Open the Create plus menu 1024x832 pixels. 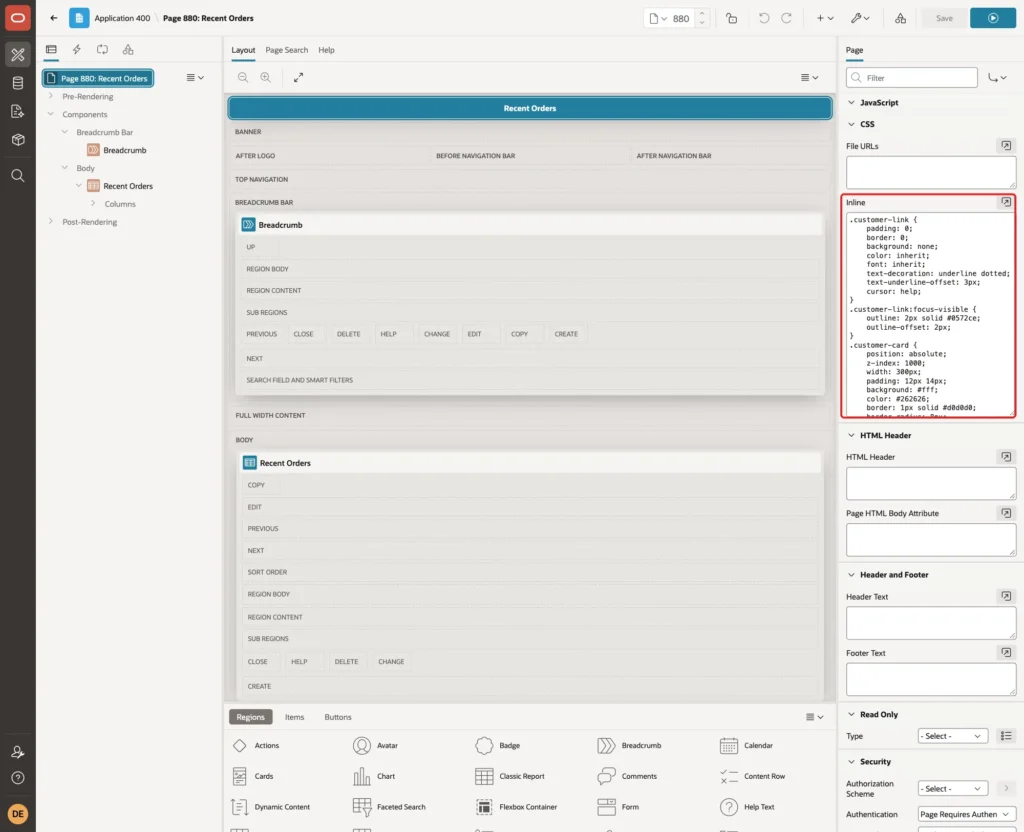[825, 18]
